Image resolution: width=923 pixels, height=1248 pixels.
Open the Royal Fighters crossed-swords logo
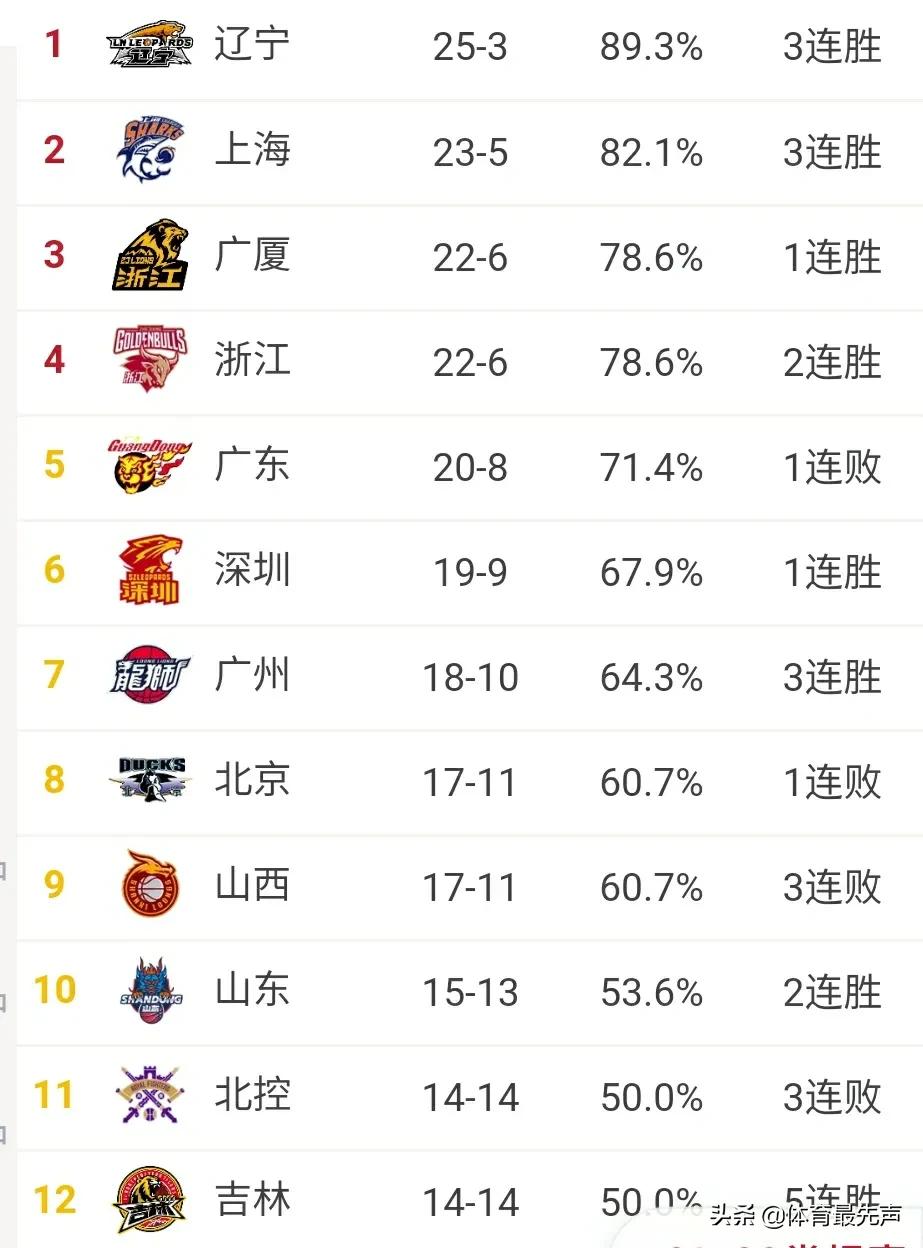tap(150, 1095)
